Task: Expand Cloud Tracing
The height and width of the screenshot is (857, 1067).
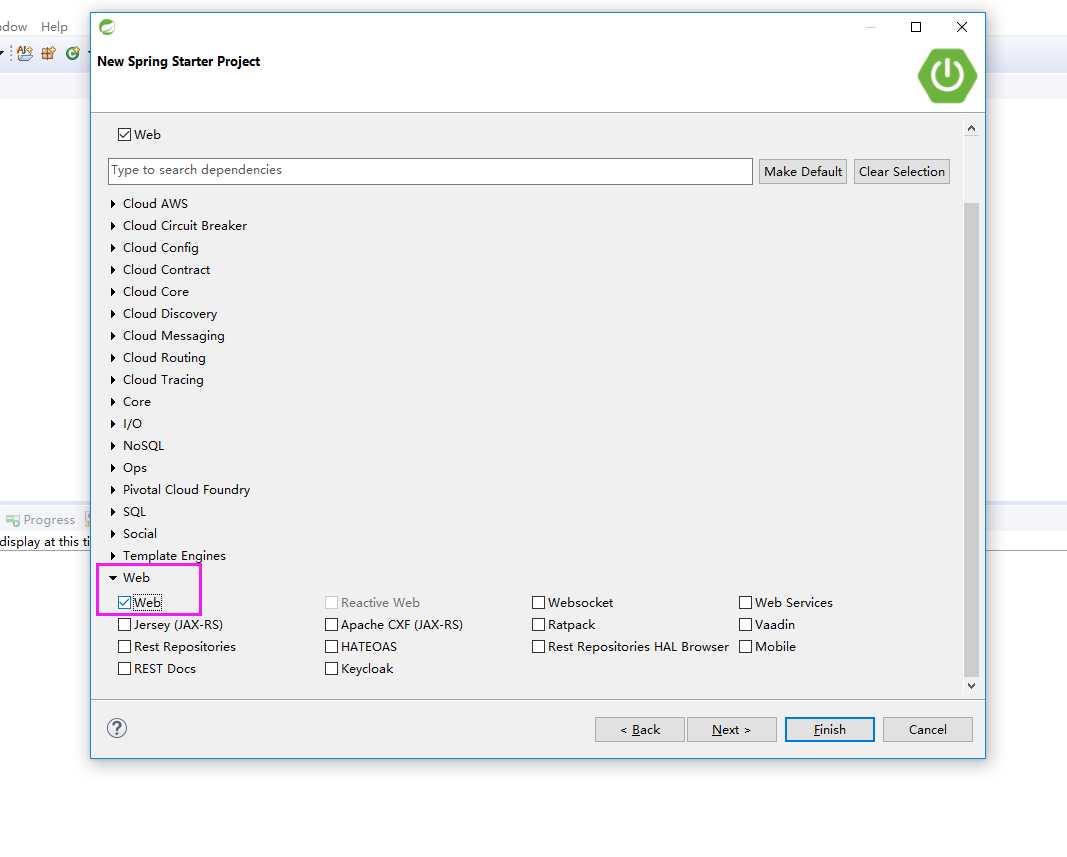Action: (x=113, y=380)
